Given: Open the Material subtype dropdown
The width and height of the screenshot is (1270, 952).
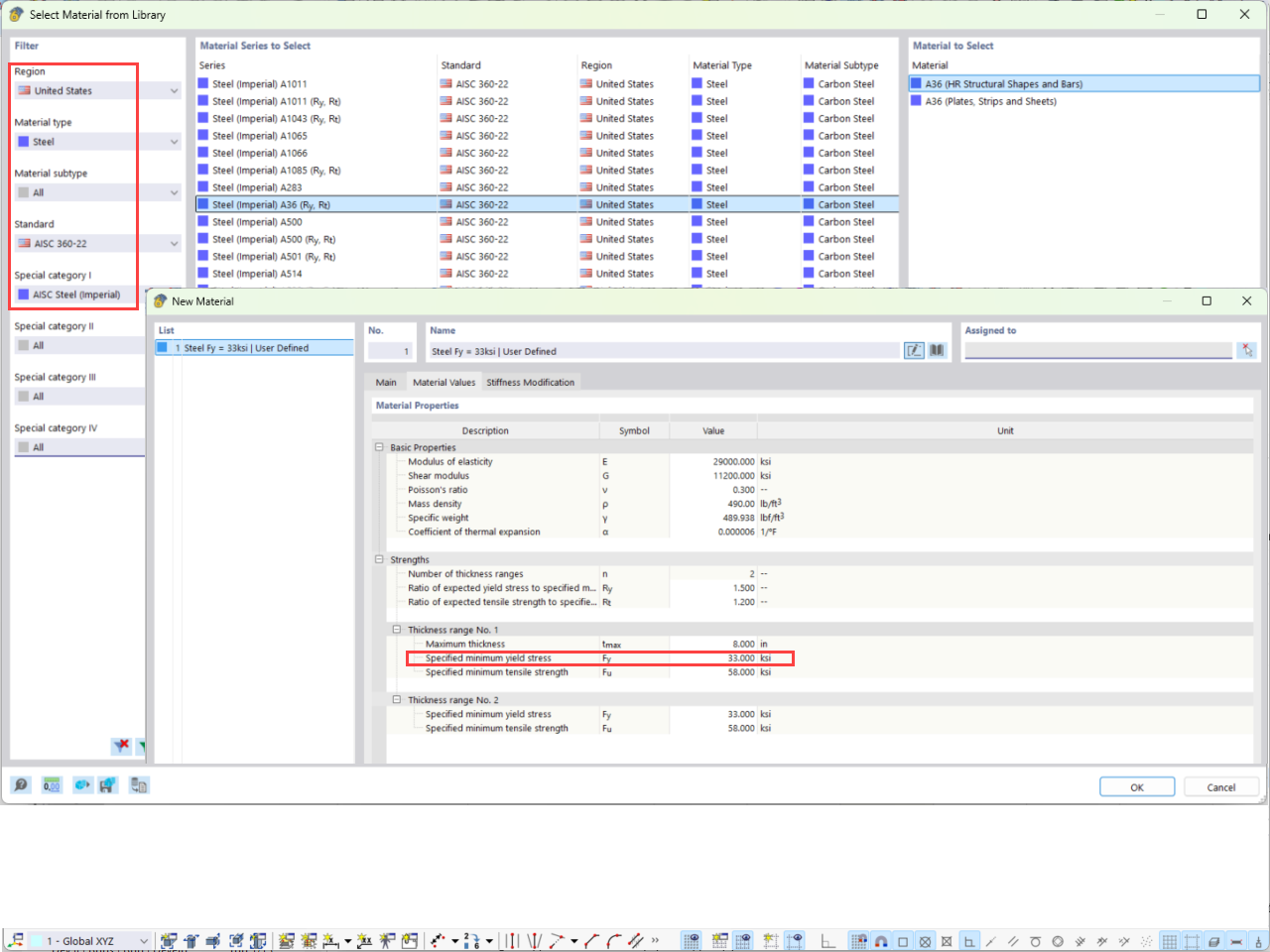Looking at the screenshot, I should 97,192.
